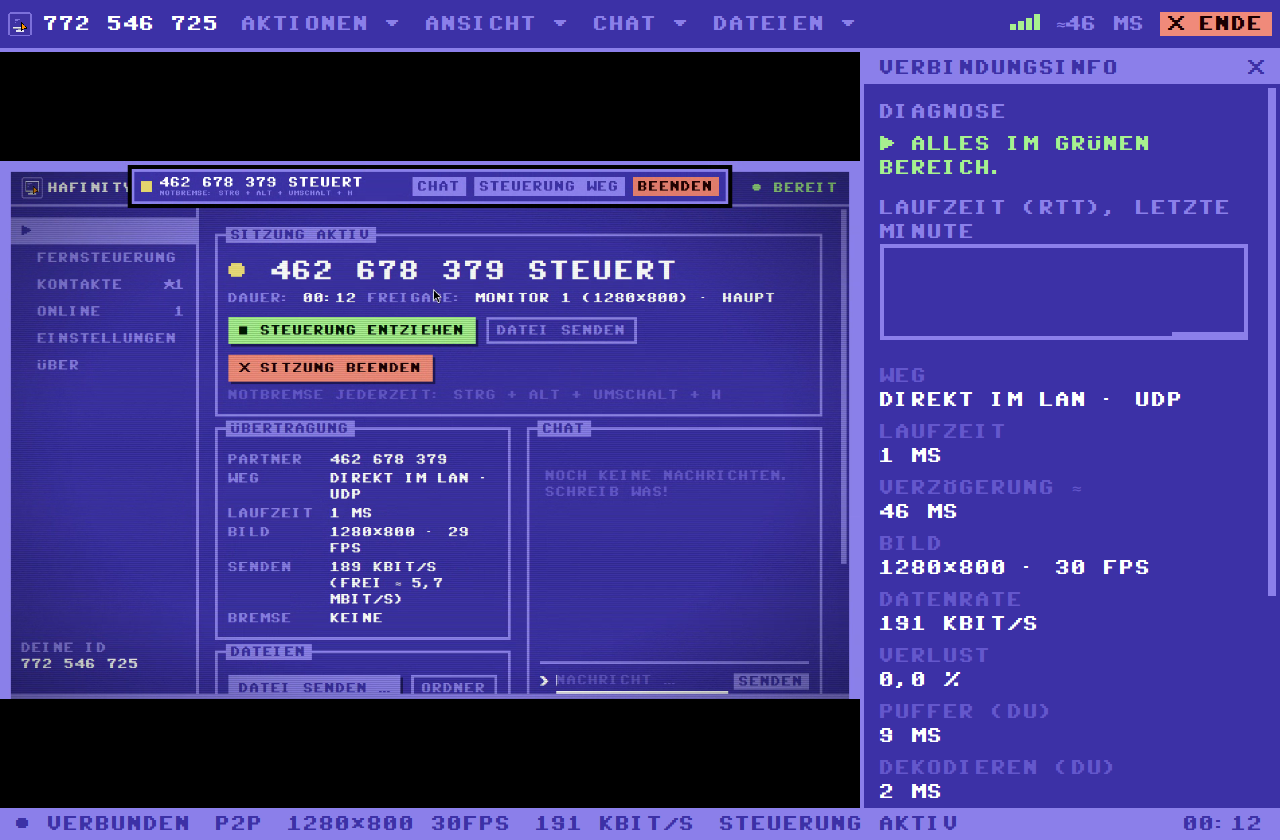Click DATEI SENDEN next to Steuerung Entziehen
Viewport: 1280px width, 840px height.
point(561,330)
